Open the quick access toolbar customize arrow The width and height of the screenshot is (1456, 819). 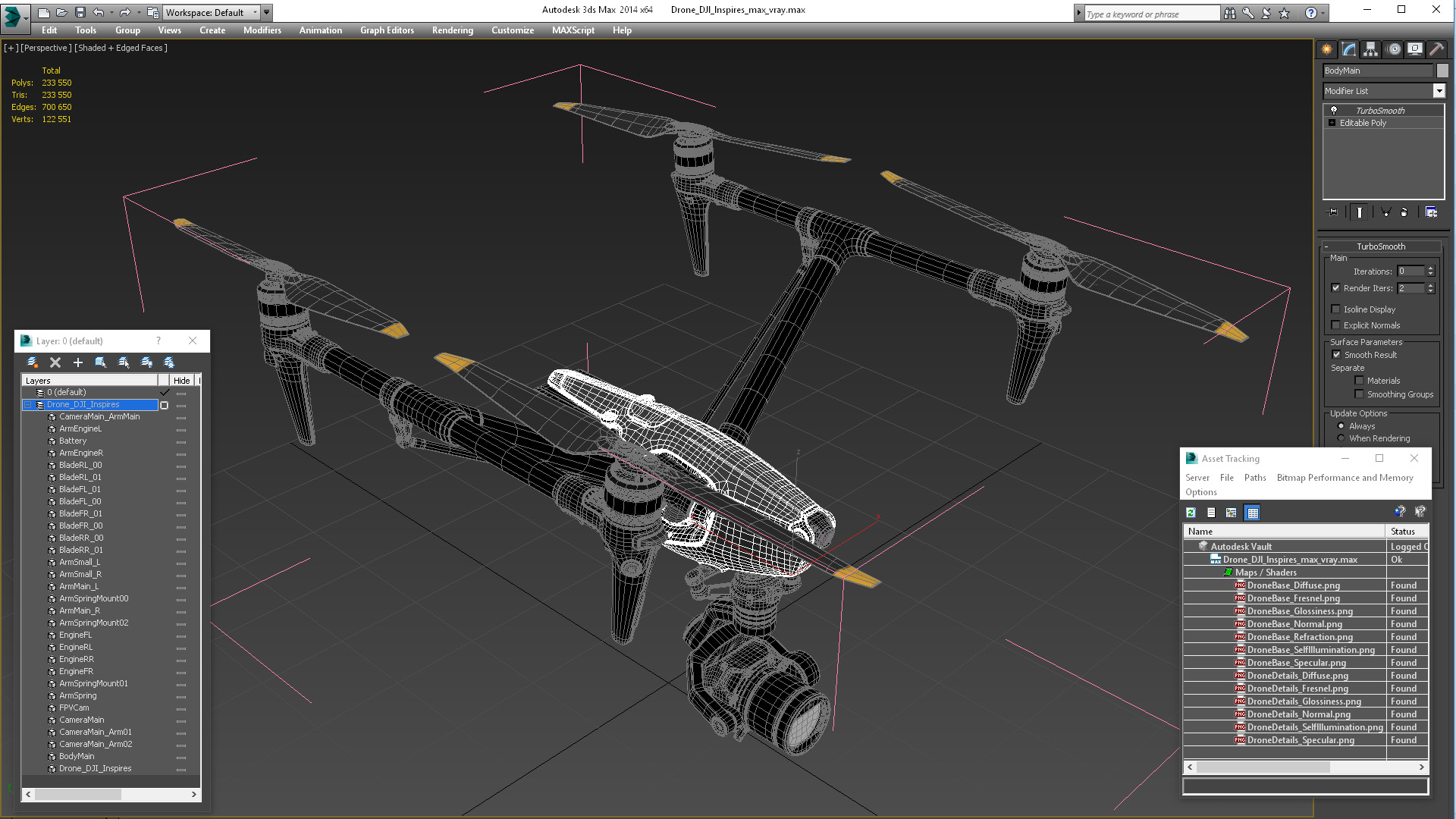267,12
